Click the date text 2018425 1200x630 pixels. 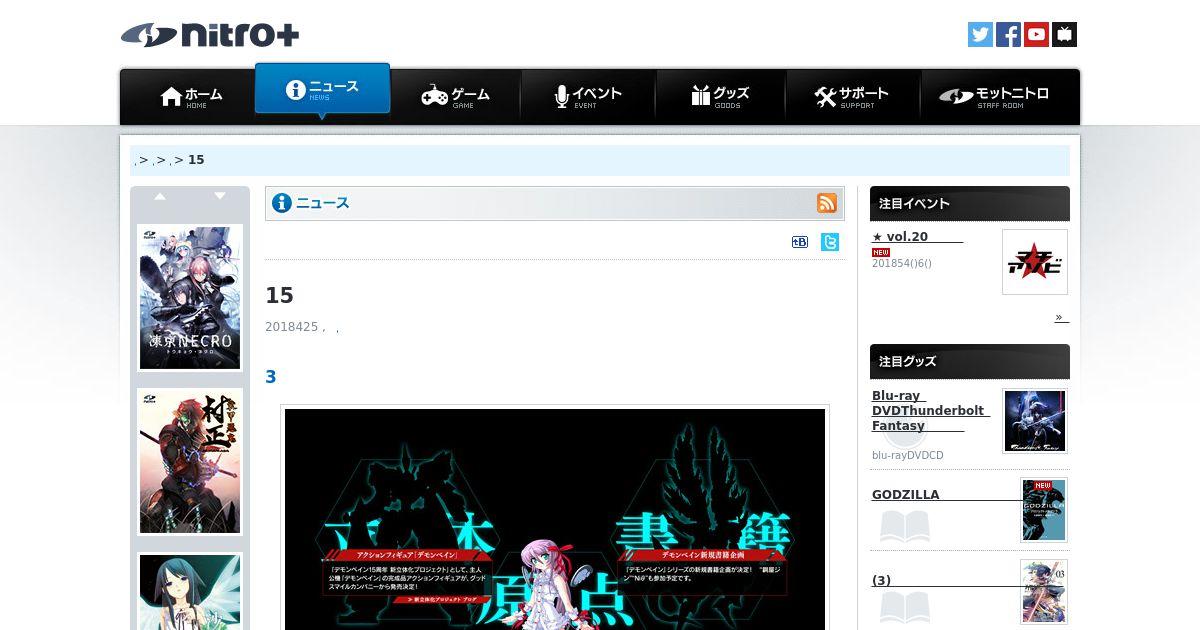(x=291, y=327)
